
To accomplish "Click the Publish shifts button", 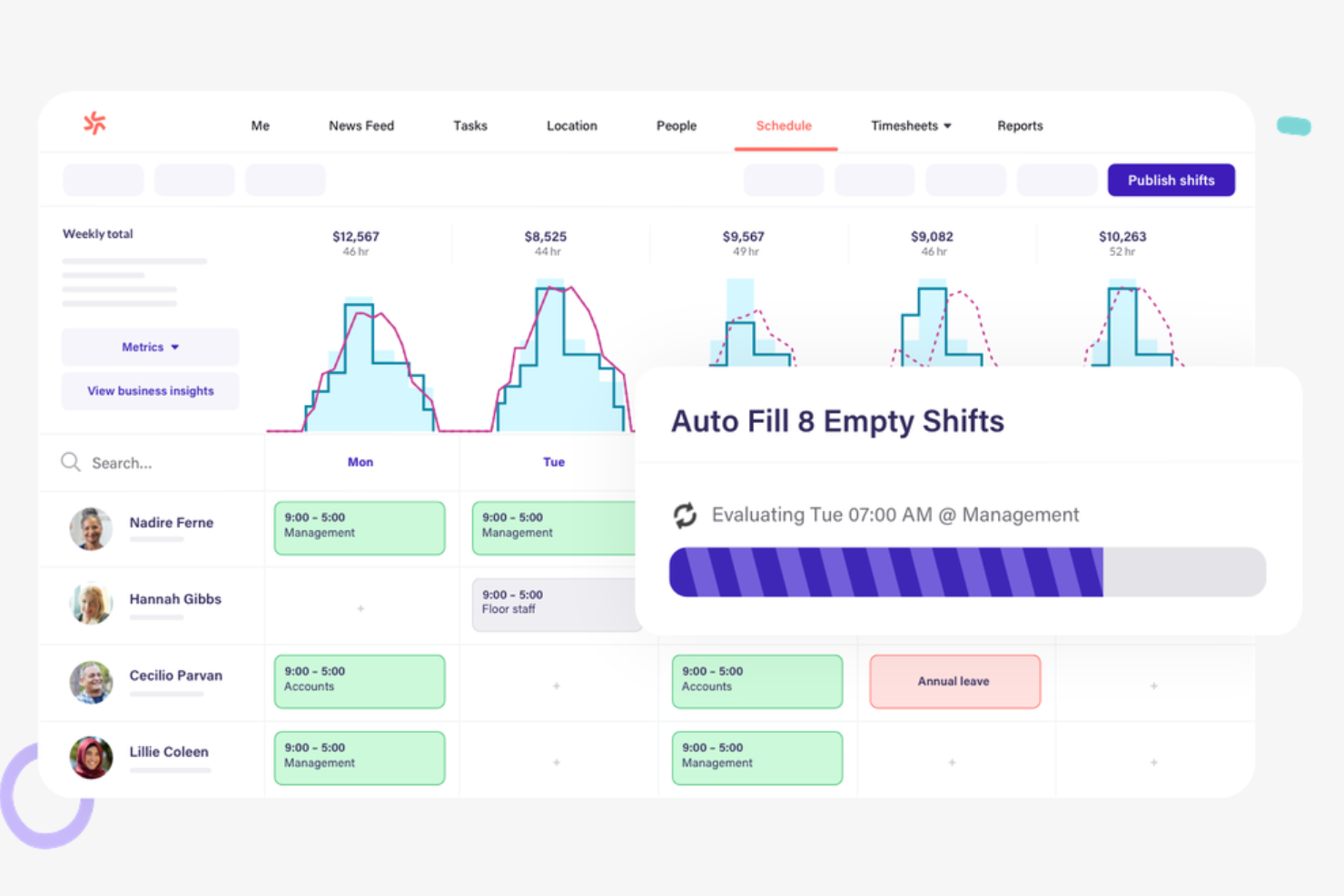I will point(1171,180).
